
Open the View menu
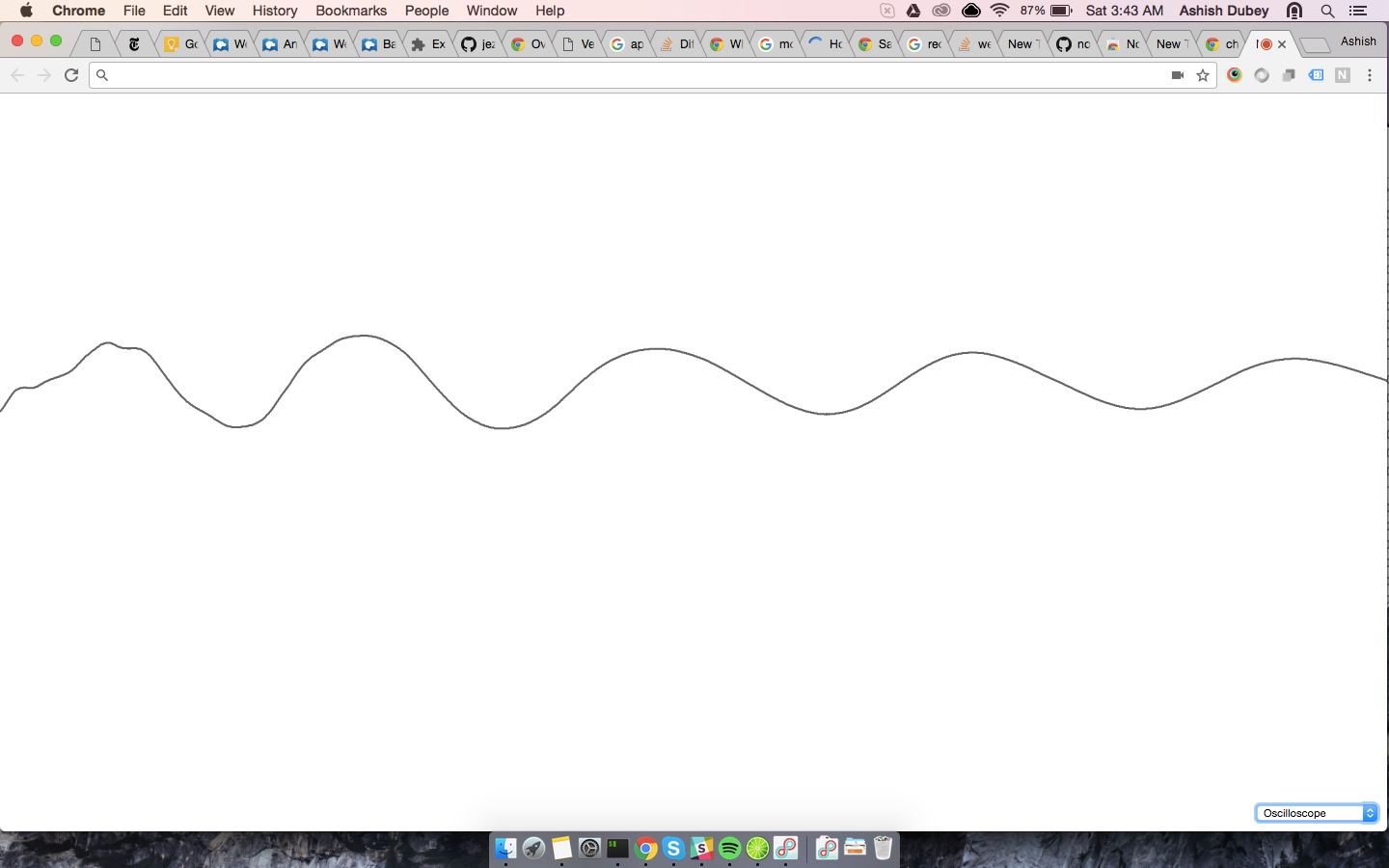[x=219, y=11]
